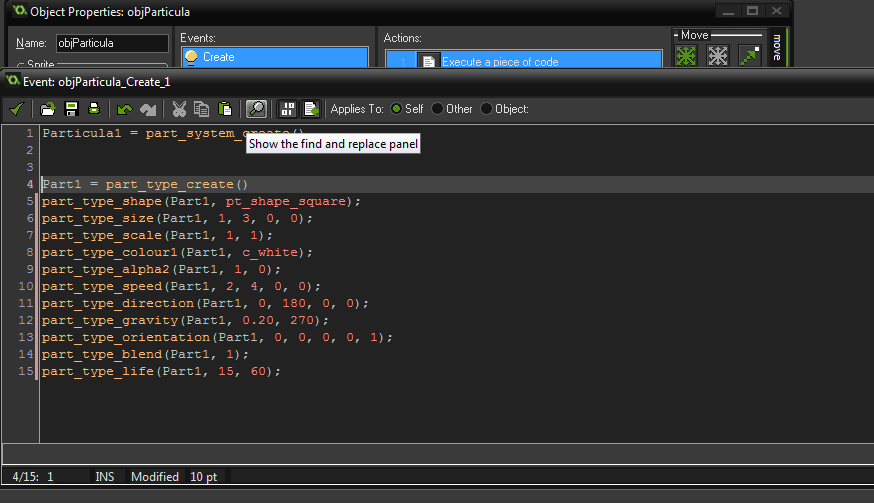Open the grid-style check icon
The image size is (874, 503).
(x=288, y=109)
